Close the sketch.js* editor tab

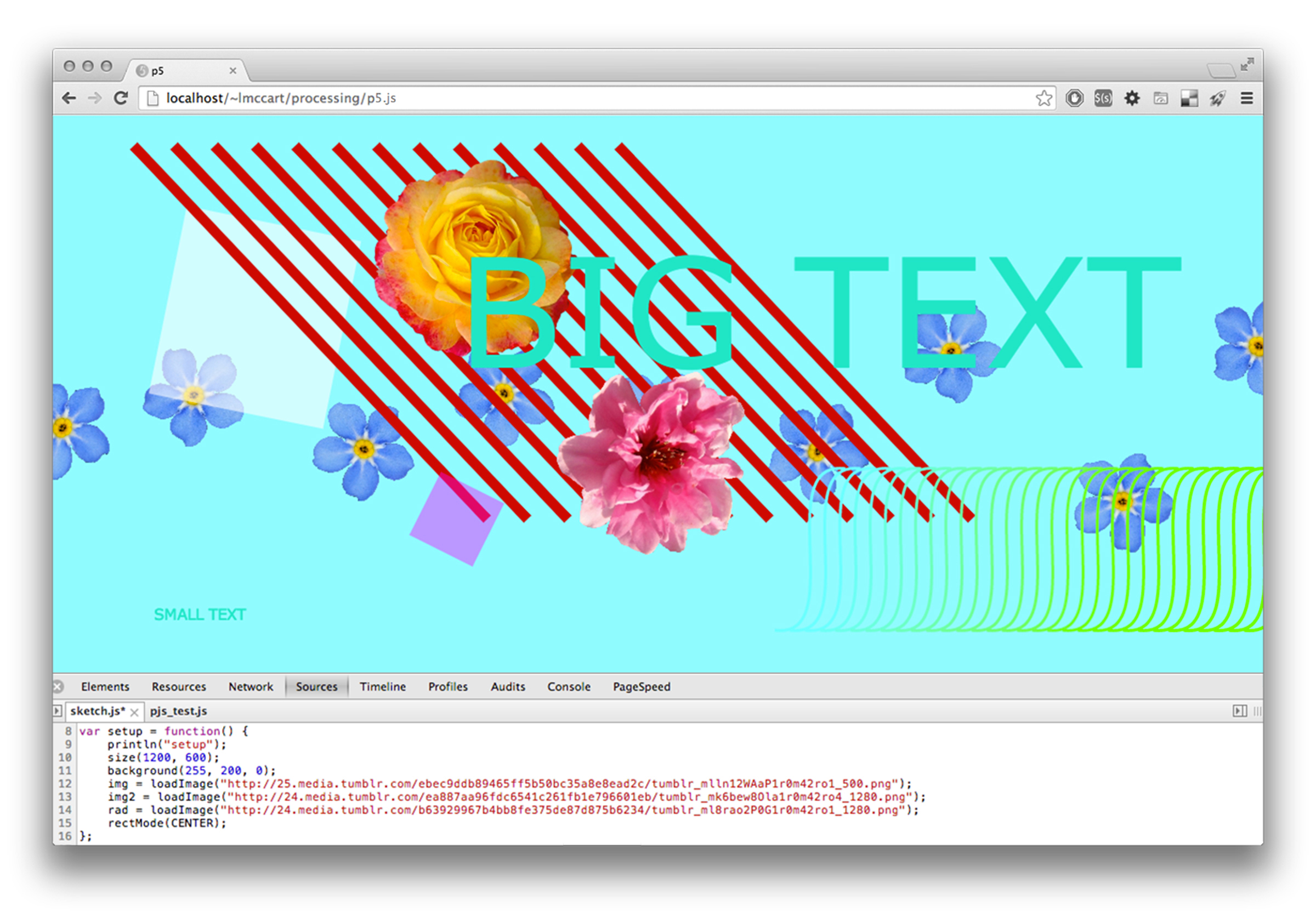(134, 712)
